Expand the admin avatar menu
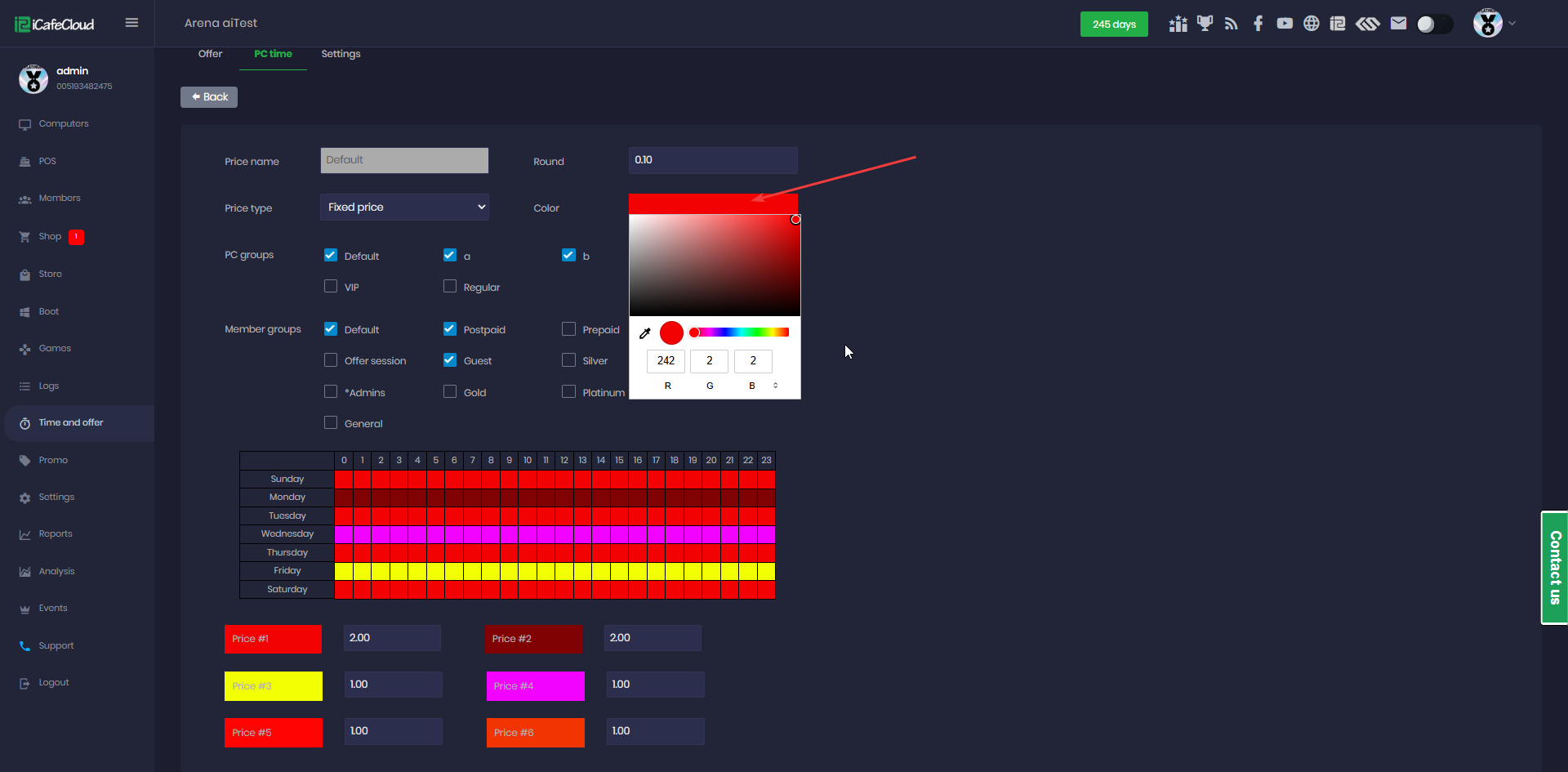This screenshot has width=1568, height=772. [x=1494, y=24]
